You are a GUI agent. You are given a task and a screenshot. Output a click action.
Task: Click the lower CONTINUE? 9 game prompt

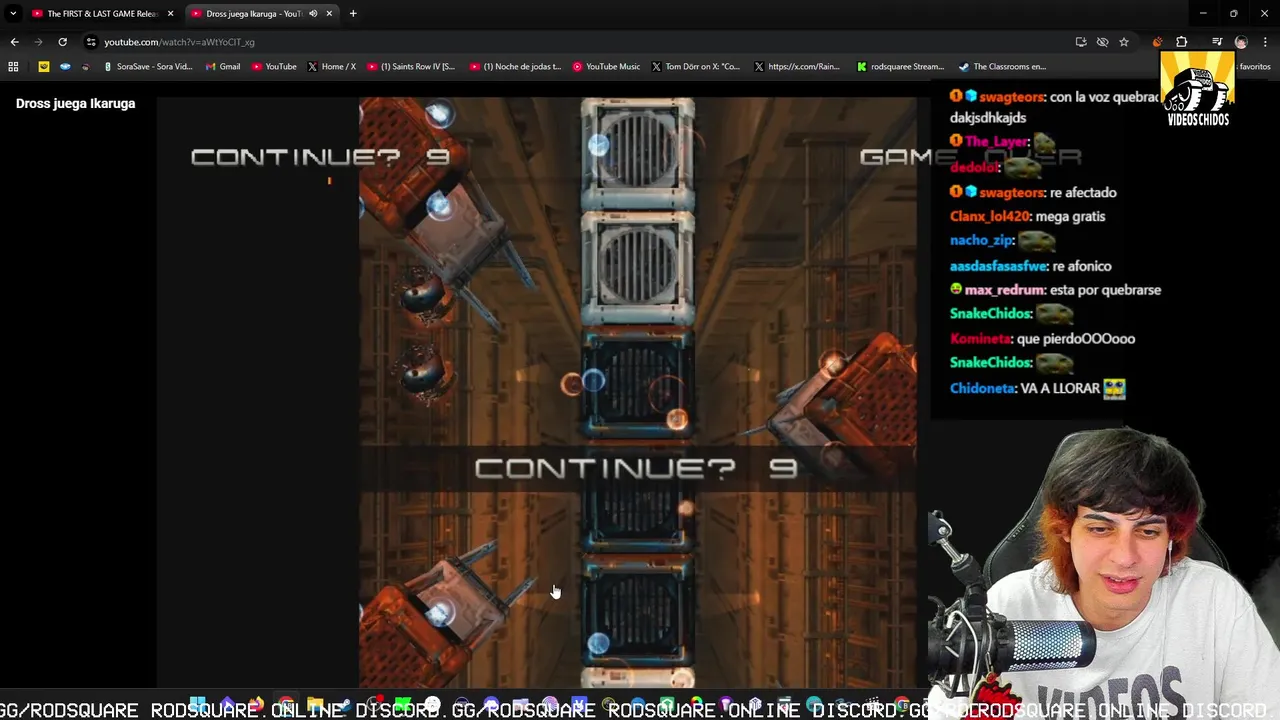636,468
